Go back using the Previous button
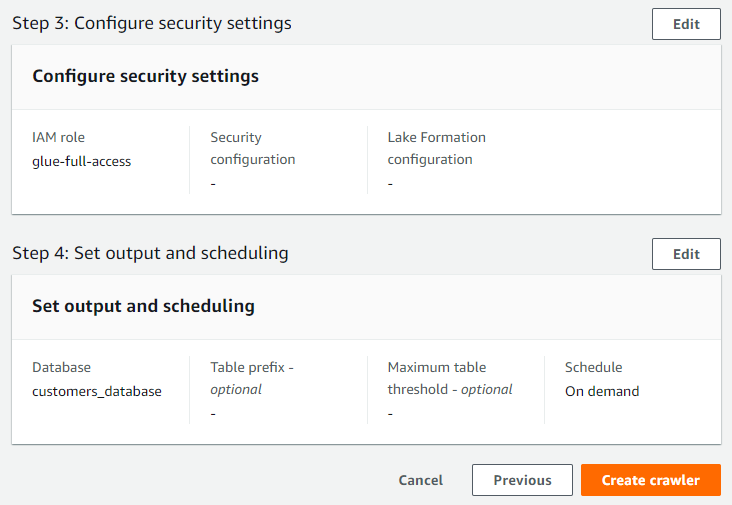Screen dimensions: 732x505 [x=522, y=480]
